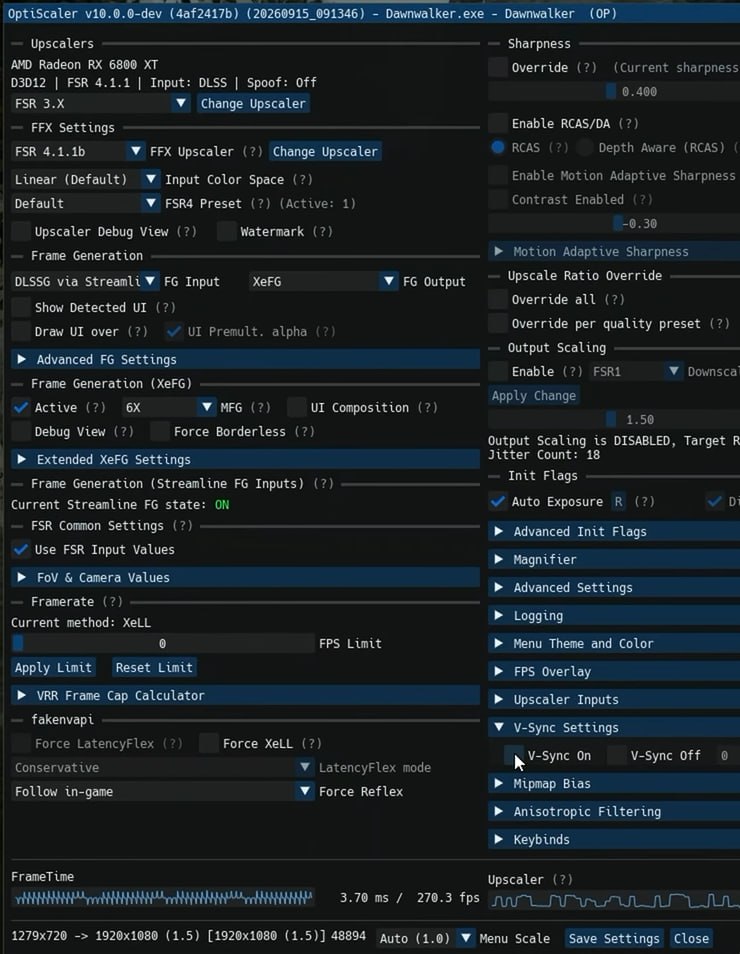740x954 pixels.
Task: Click the 1.50 output scaling slider
Action: point(614,419)
